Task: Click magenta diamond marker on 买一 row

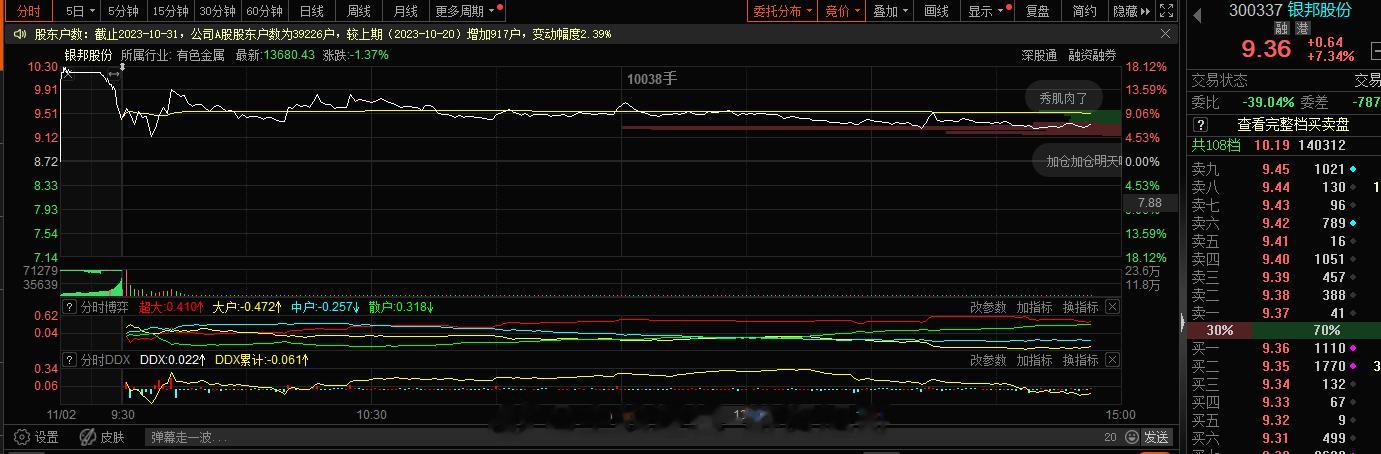Action: pos(1353,348)
